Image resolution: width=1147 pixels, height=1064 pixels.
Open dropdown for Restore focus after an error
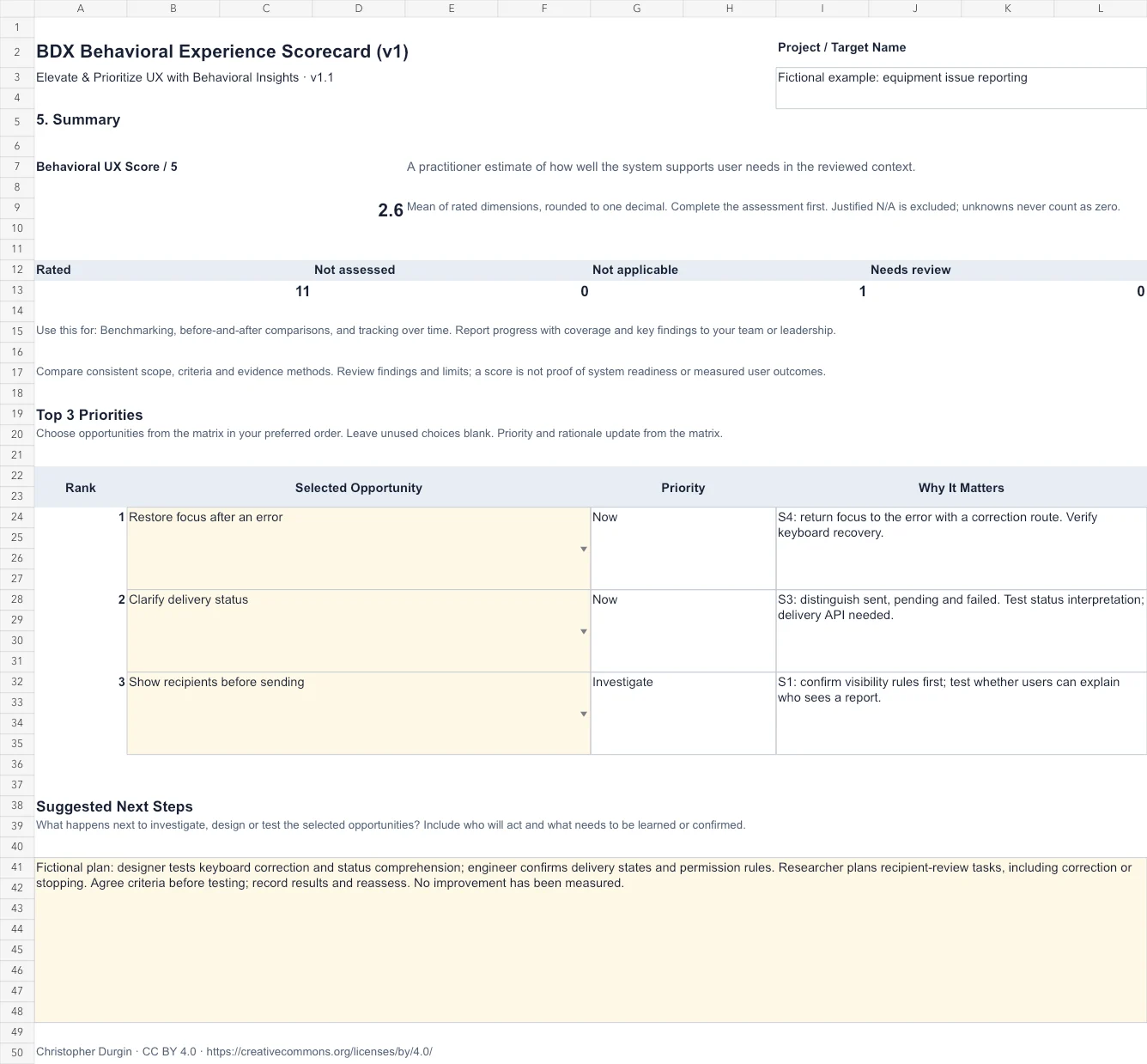coord(584,549)
